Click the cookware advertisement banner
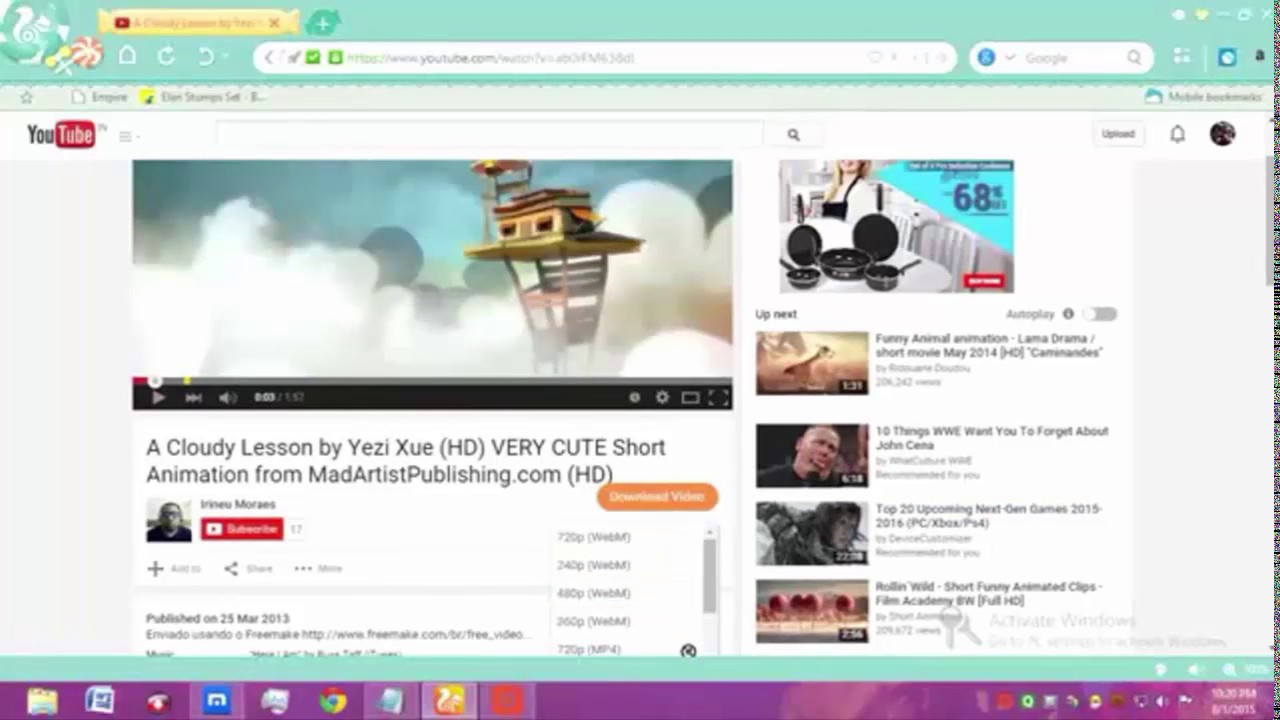1280x720 pixels. (896, 226)
